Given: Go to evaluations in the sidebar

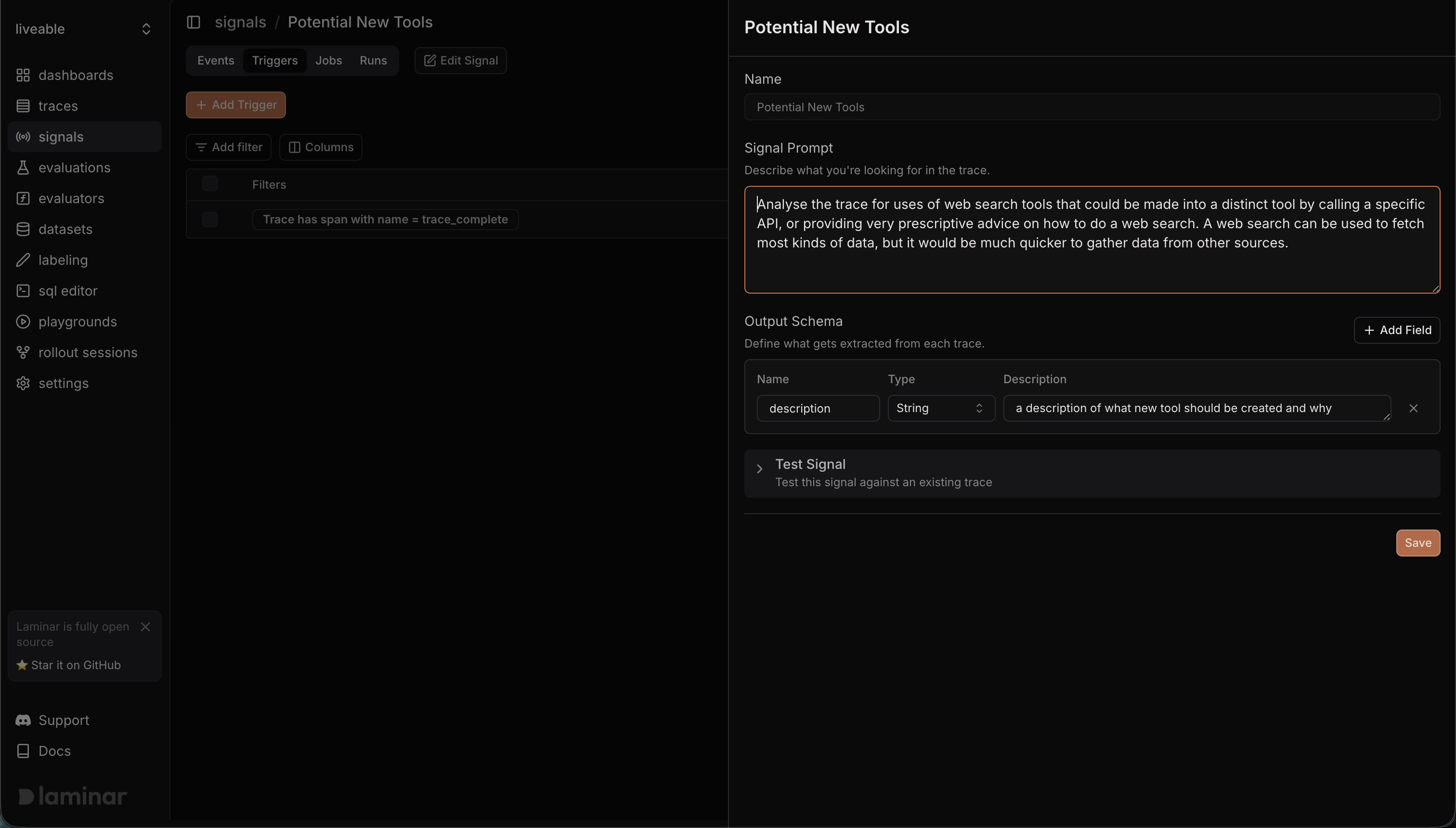Looking at the screenshot, I should pyautogui.click(x=74, y=167).
